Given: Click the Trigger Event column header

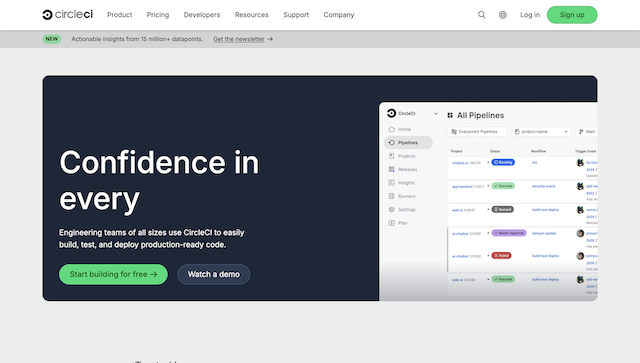Looking at the screenshot, I should click(586, 151).
